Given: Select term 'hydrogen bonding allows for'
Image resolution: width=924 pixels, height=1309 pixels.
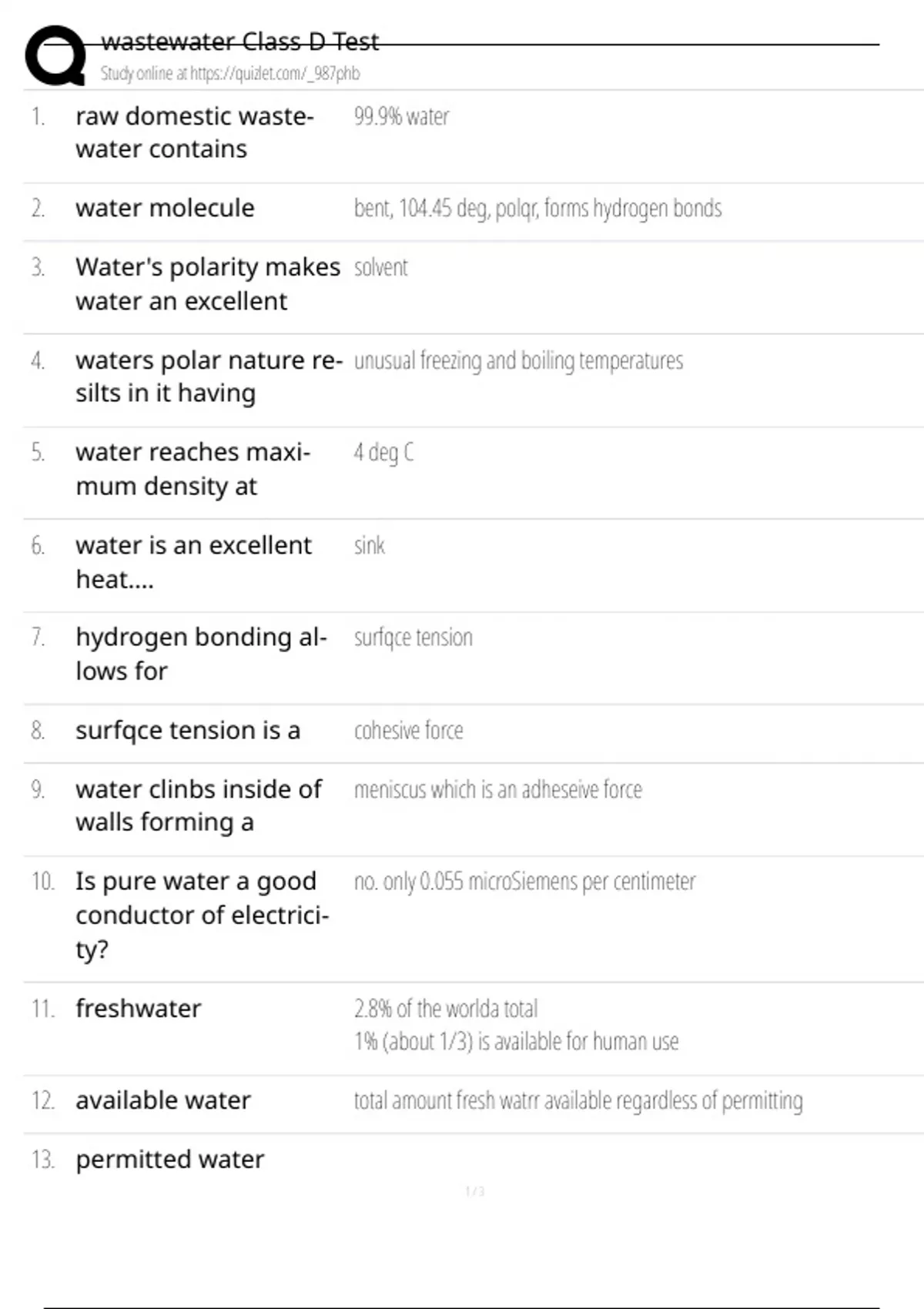Looking at the screenshot, I should [201, 654].
